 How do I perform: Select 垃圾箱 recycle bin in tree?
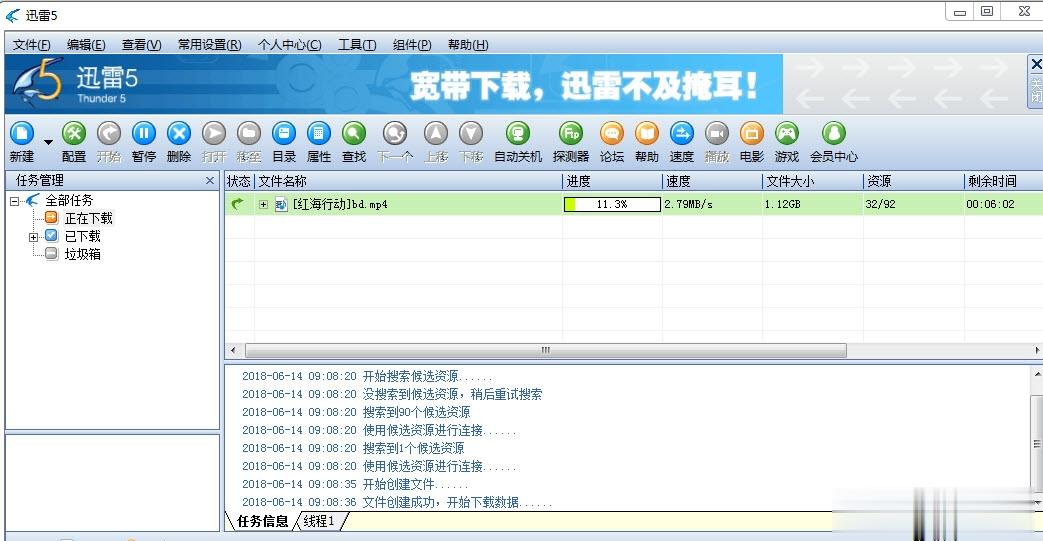pyautogui.click(x=82, y=254)
